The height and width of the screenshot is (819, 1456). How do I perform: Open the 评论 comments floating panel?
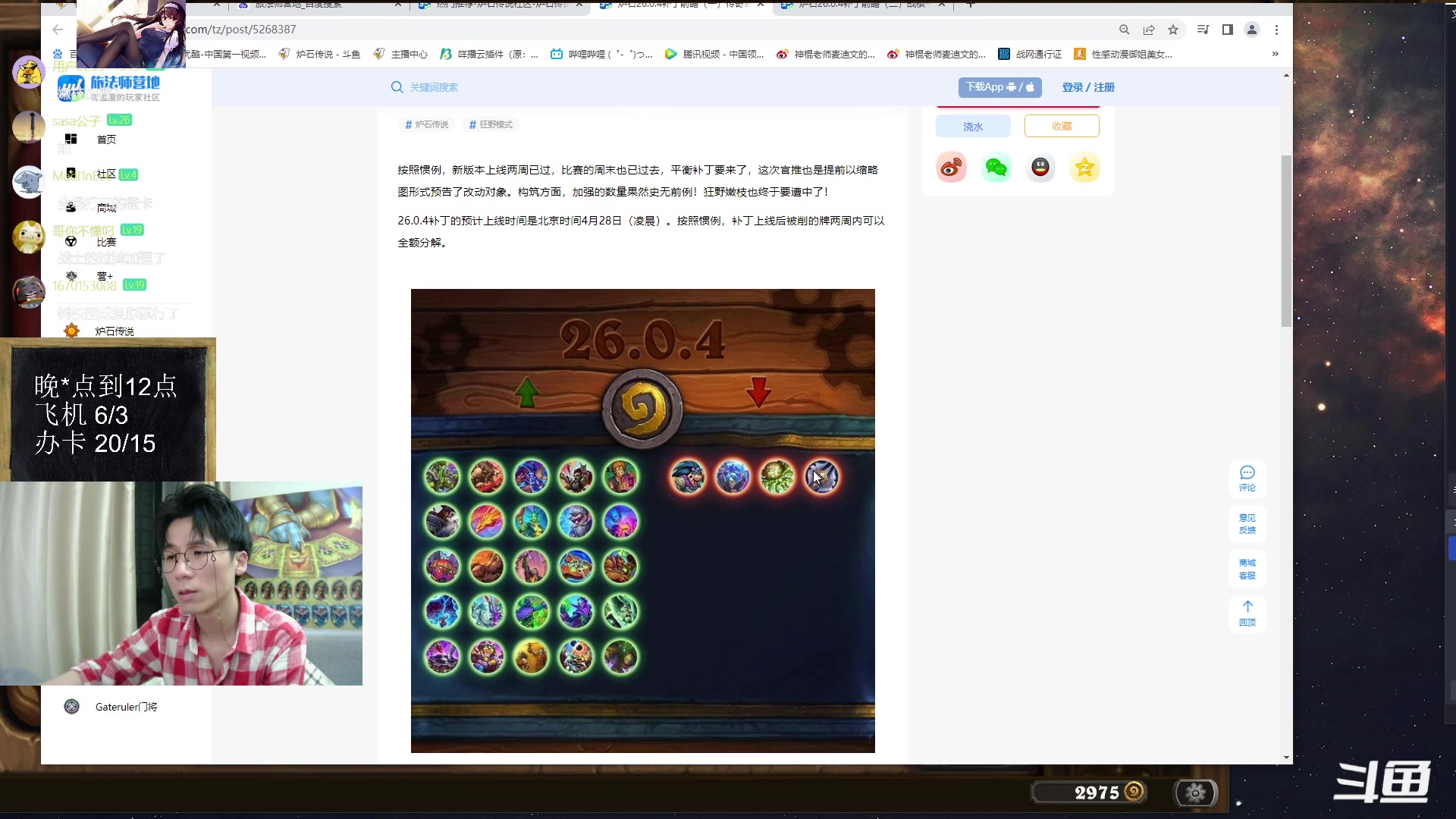point(1247,478)
